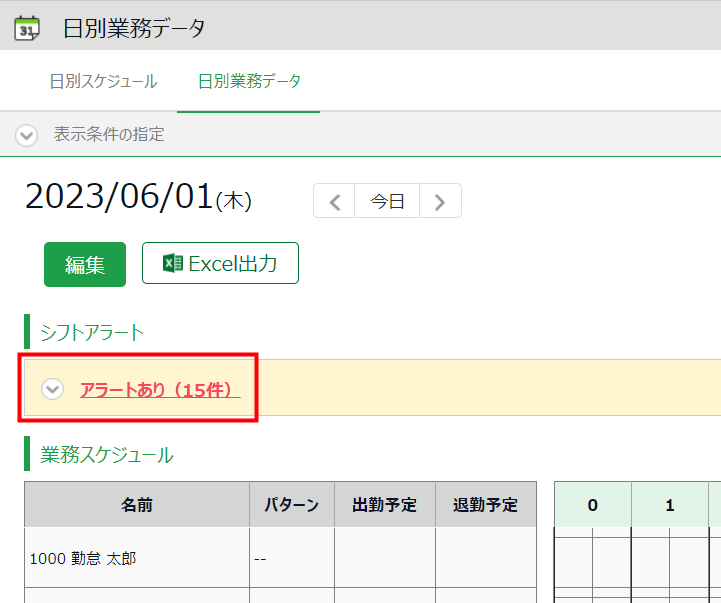Export data with Excel出力 button

click(x=220, y=264)
